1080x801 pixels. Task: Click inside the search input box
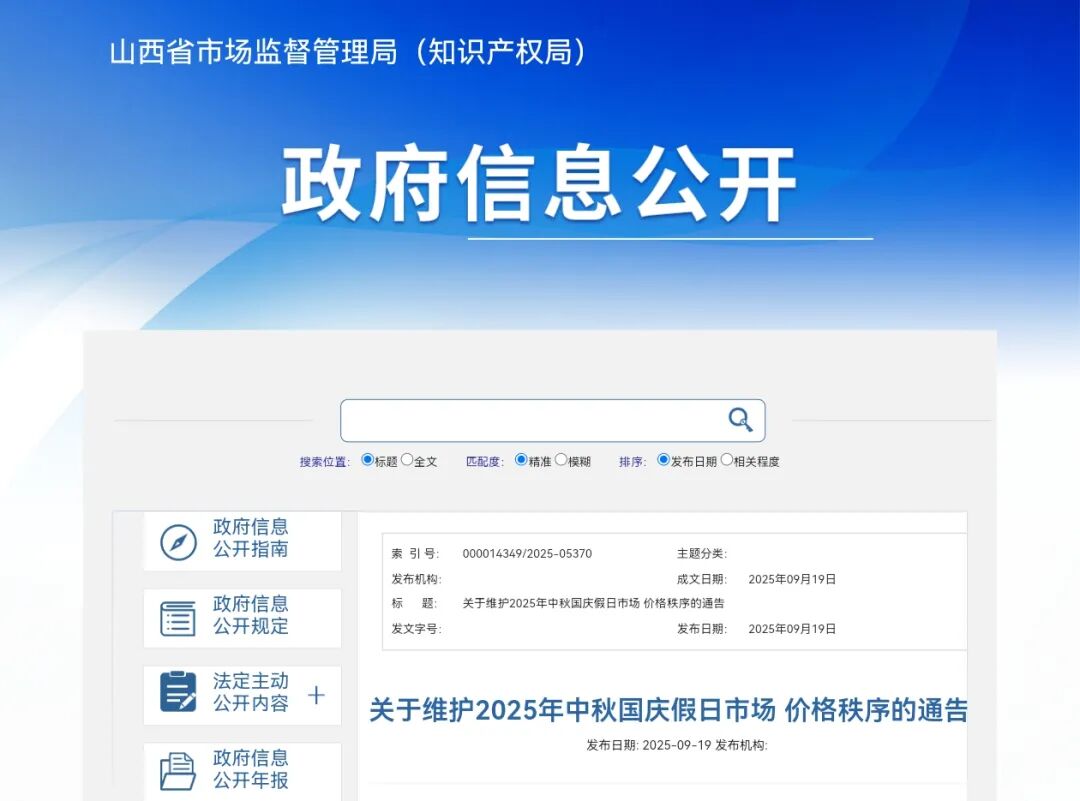click(x=530, y=420)
